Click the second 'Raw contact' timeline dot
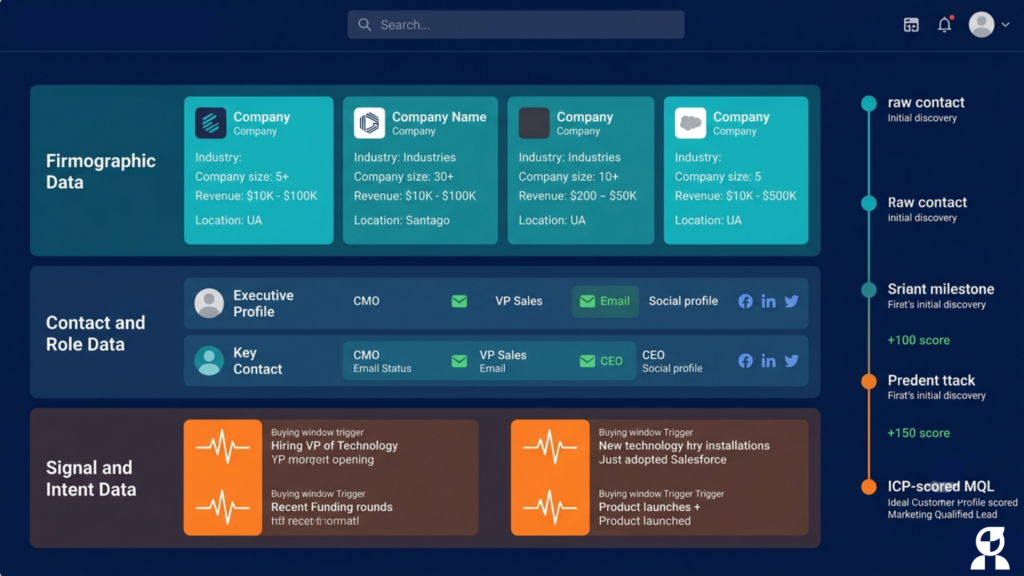Viewport: 1024px width, 576px height. 869,203
